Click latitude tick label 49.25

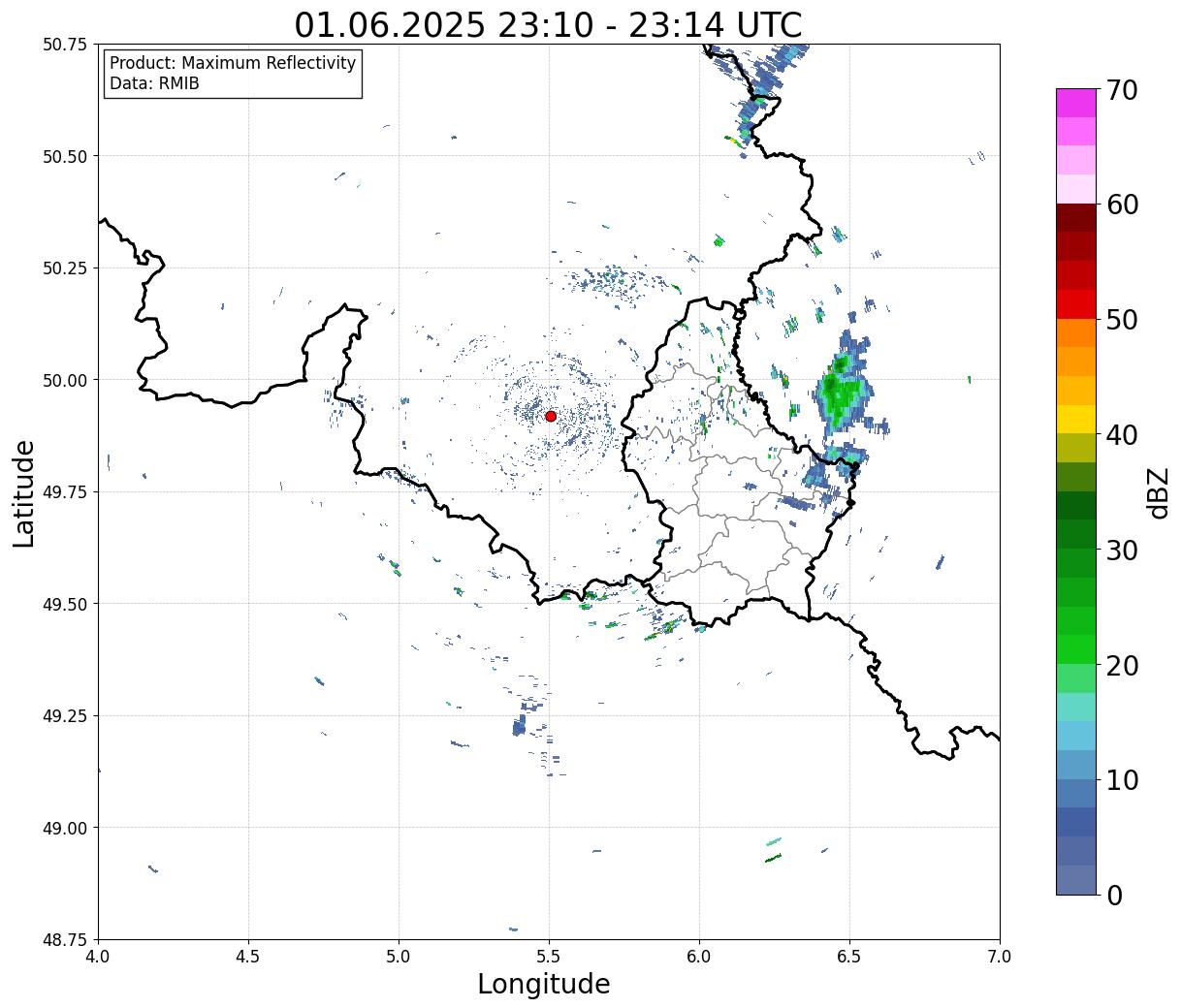tap(65, 716)
